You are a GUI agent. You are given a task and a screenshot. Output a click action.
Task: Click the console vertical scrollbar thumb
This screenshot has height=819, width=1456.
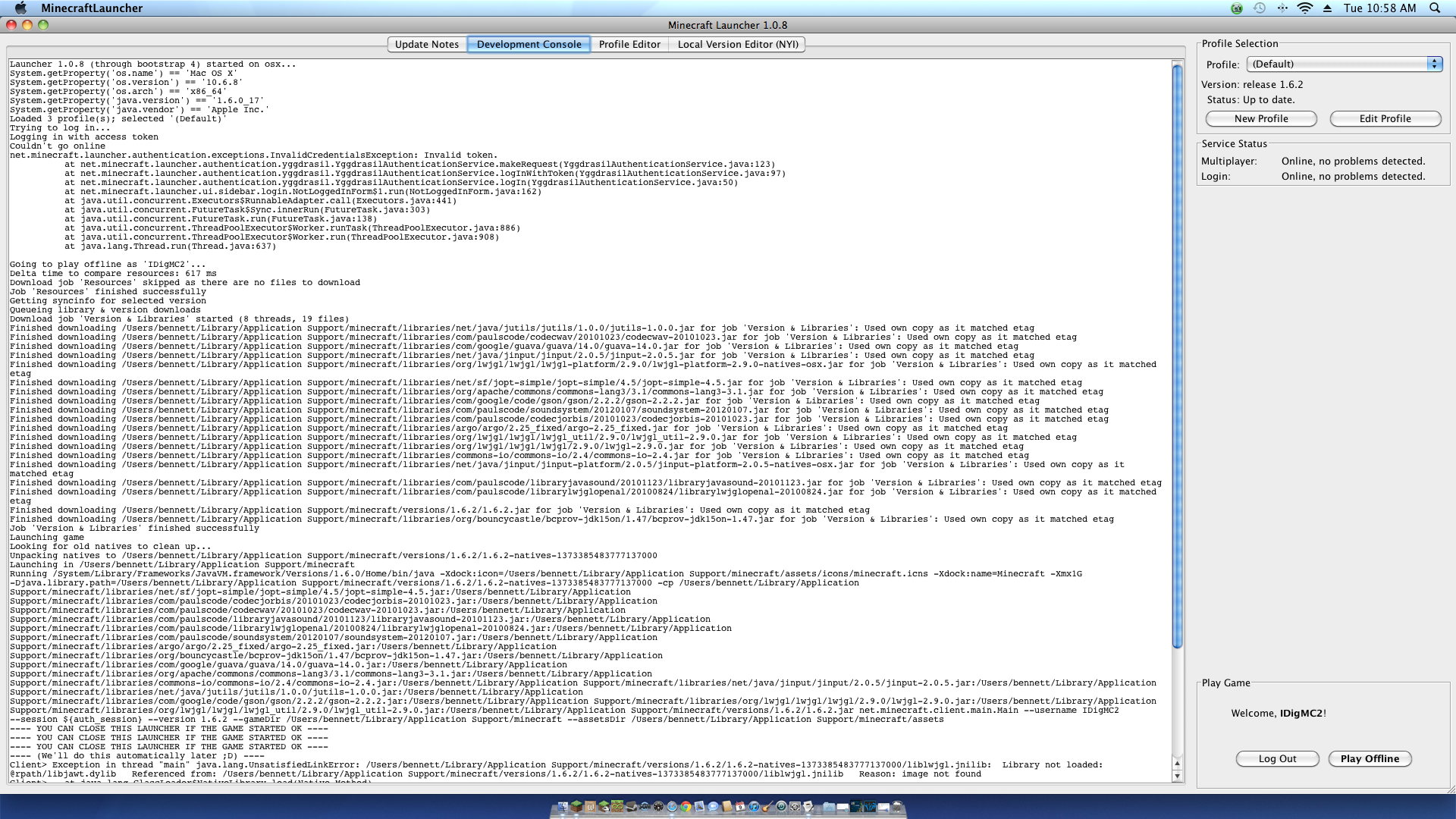pos(1177,356)
